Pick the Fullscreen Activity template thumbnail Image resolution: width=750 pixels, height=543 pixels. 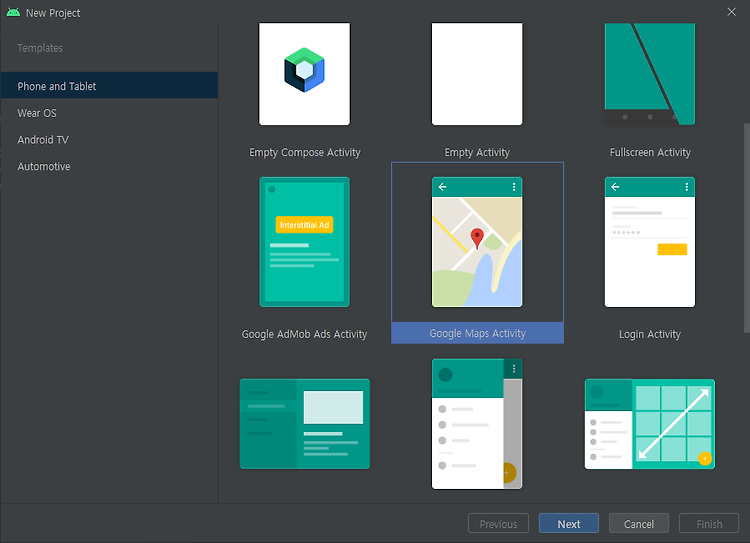click(x=650, y=74)
